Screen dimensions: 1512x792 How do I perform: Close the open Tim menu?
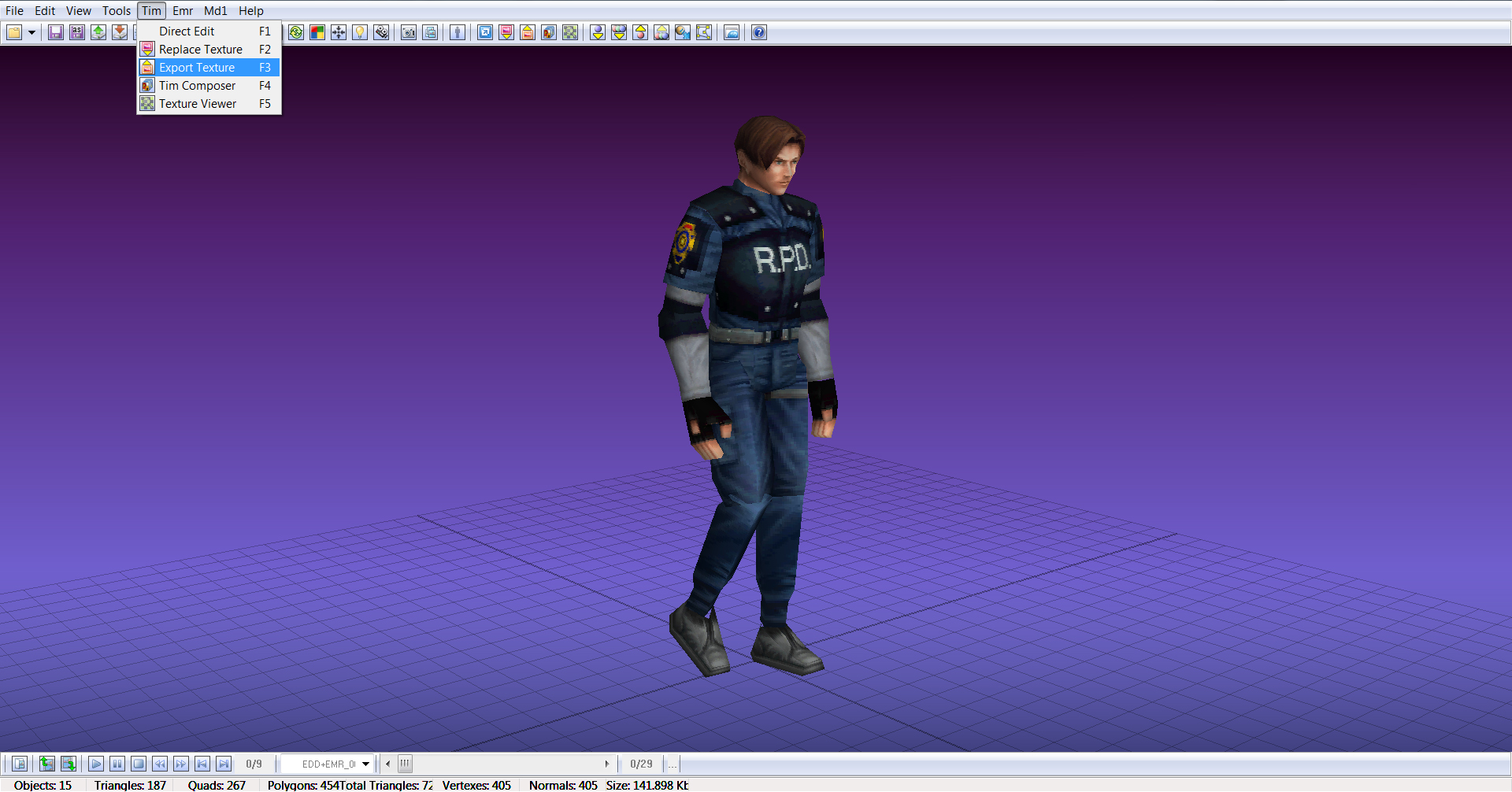[x=151, y=10]
